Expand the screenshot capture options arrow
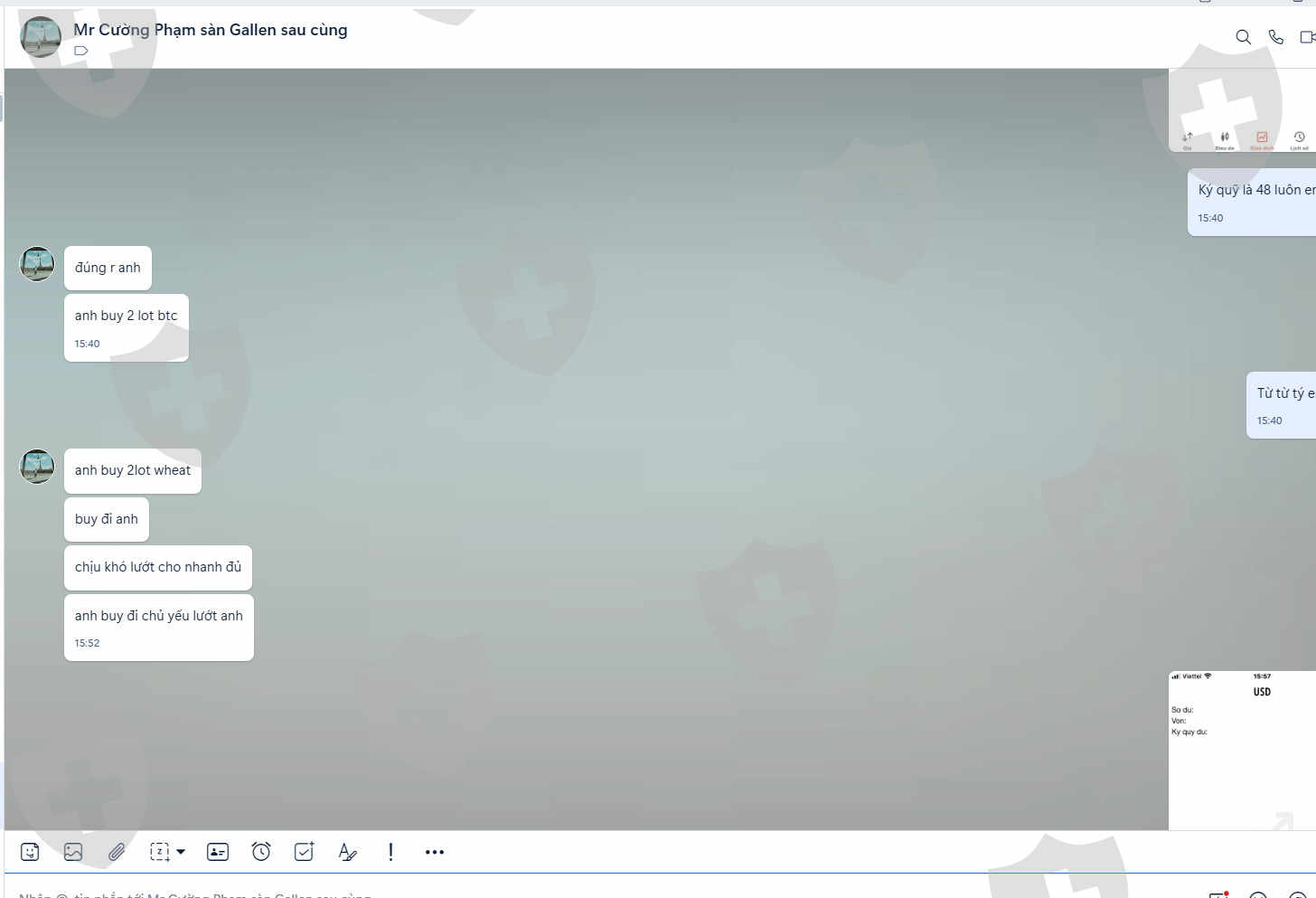The height and width of the screenshot is (898, 1316). tap(181, 852)
